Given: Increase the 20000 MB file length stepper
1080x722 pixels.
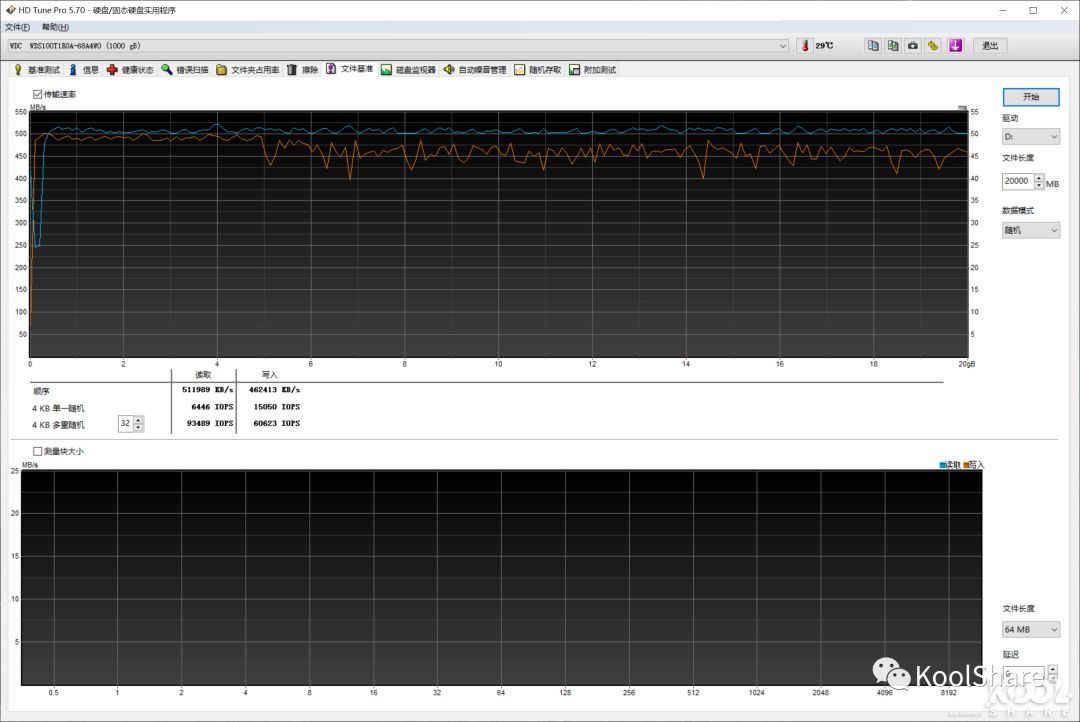Looking at the screenshot, I should 1039,178.
